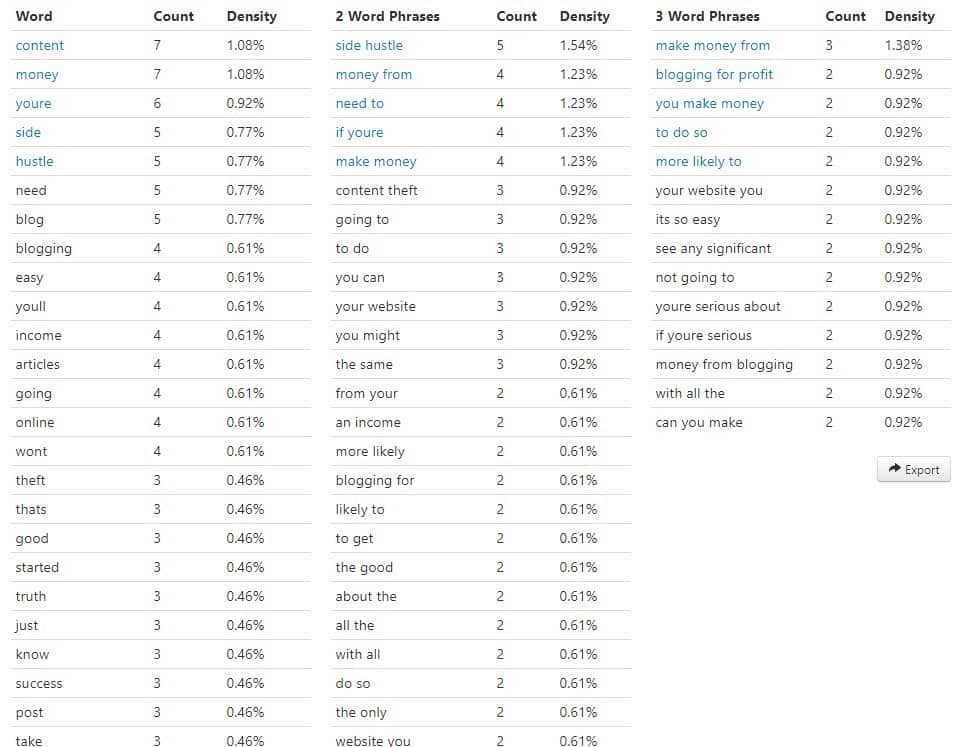The height and width of the screenshot is (747, 959).
Task: Click the 'make money from' phrase link
Action: pyautogui.click(x=712, y=45)
